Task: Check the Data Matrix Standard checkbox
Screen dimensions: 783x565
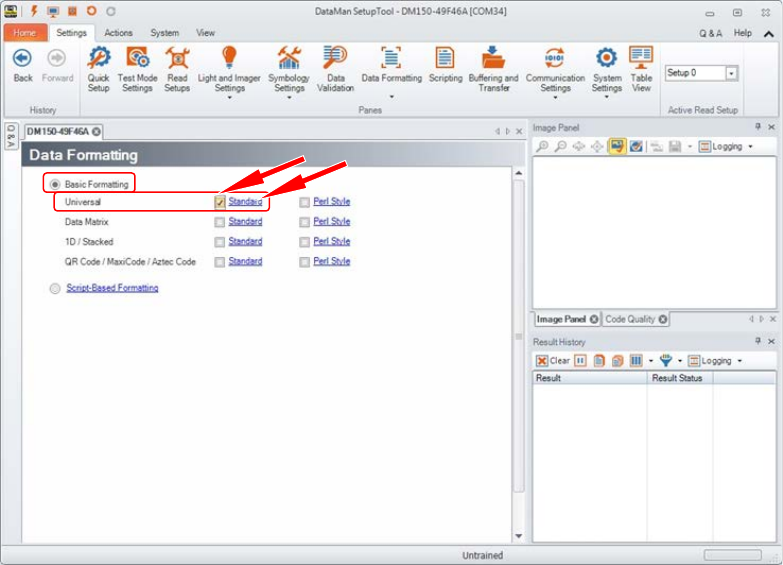Action: click(220, 222)
